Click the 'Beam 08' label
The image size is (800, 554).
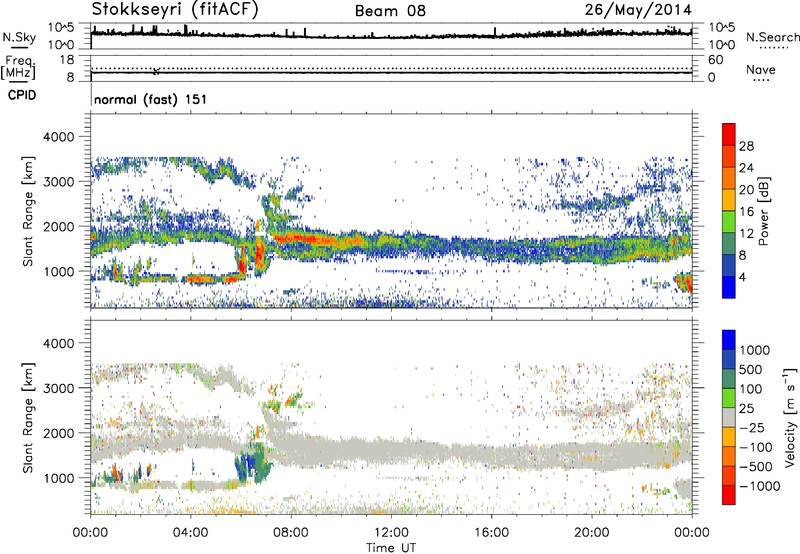point(390,11)
